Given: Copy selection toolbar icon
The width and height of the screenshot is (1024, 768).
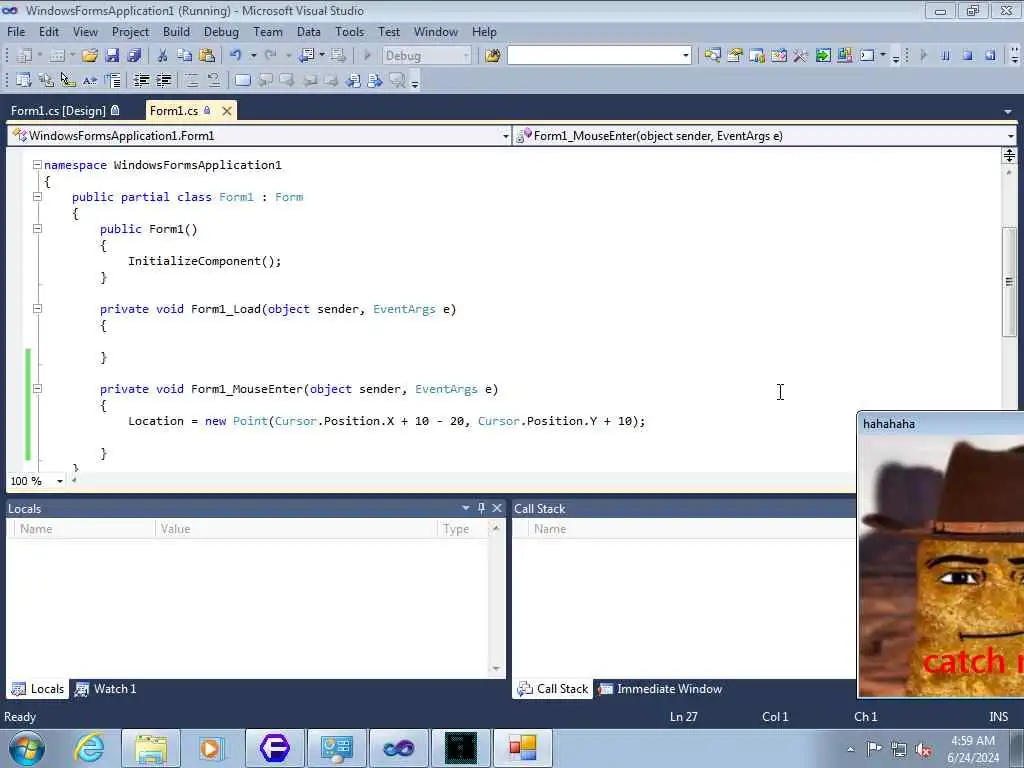Looking at the screenshot, I should pyautogui.click(x=185, y=56).
